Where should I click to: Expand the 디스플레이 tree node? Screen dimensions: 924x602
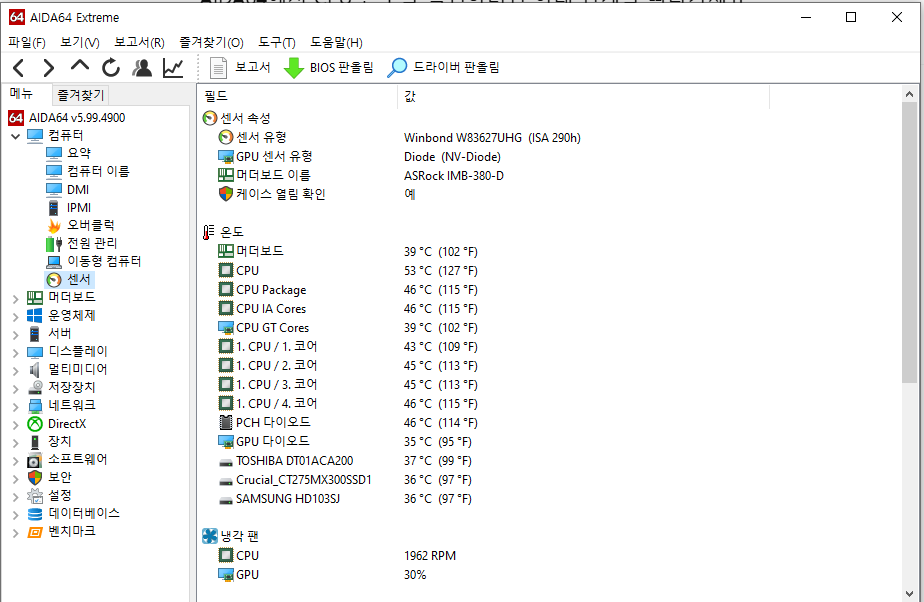[15, 353]
